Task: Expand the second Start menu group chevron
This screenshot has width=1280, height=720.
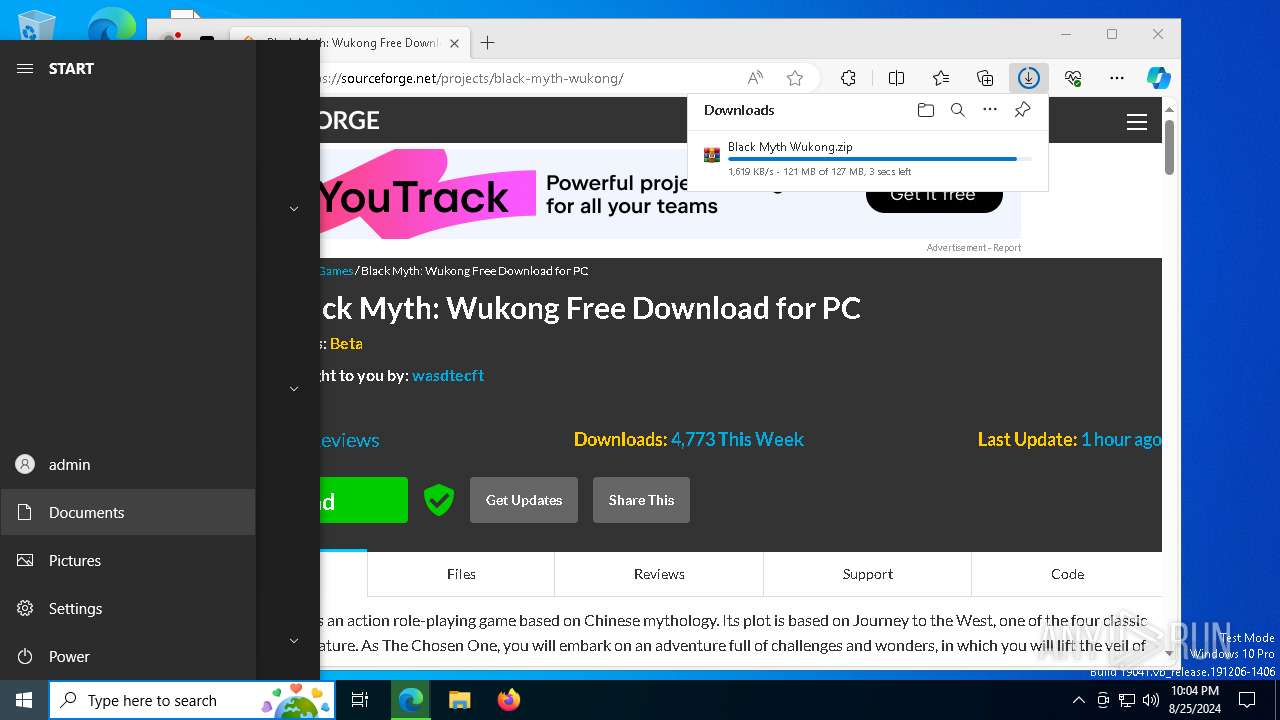Action: tap(294, 388)
